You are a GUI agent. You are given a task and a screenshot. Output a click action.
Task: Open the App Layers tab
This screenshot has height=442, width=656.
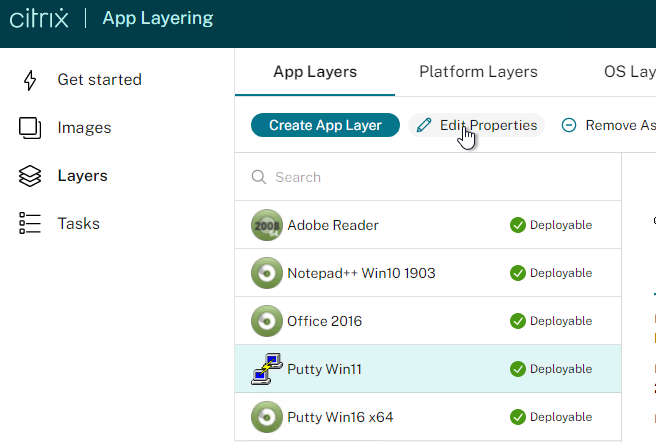pyautogui.click(x=315, y=72)
